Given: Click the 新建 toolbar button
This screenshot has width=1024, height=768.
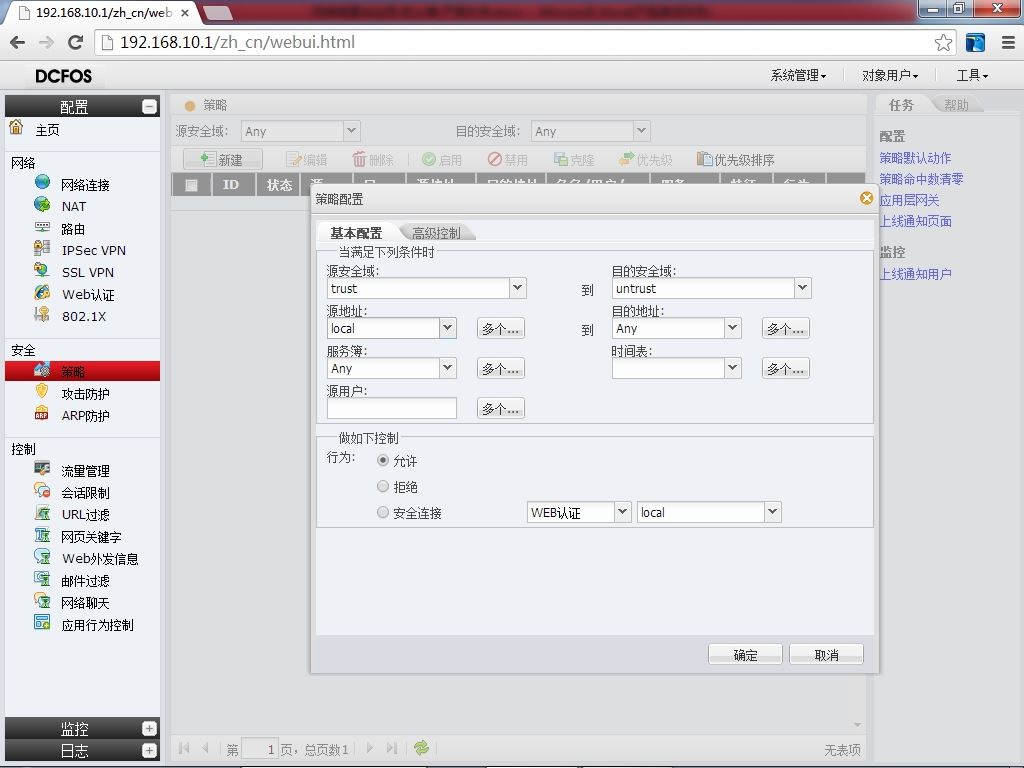Looking at the screenshot, I should (x=223, y=159).
